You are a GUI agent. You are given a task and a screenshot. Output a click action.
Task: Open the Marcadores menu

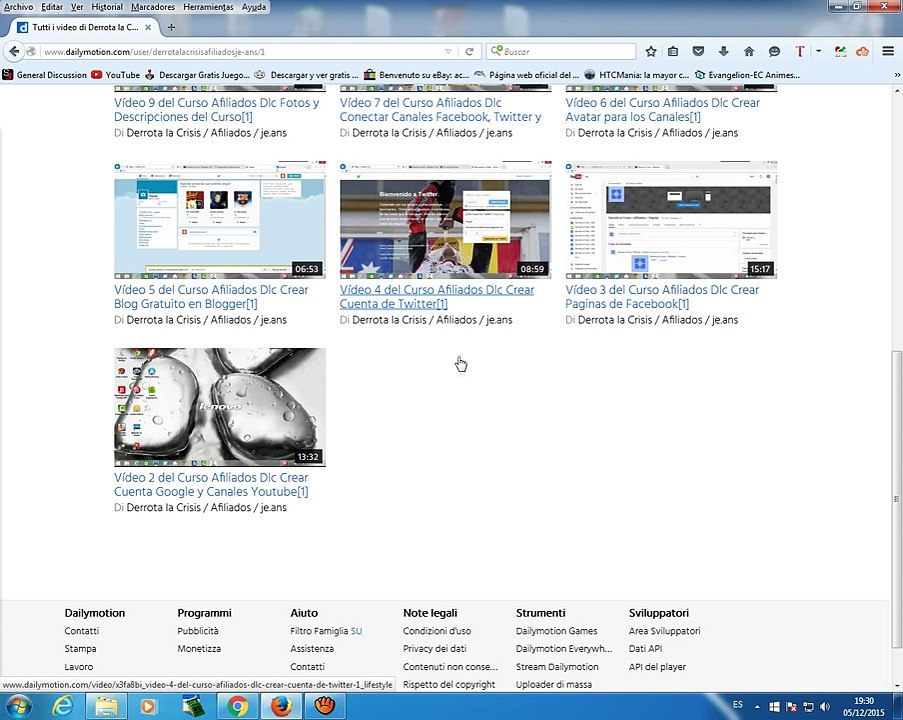[x=153, y=7]
